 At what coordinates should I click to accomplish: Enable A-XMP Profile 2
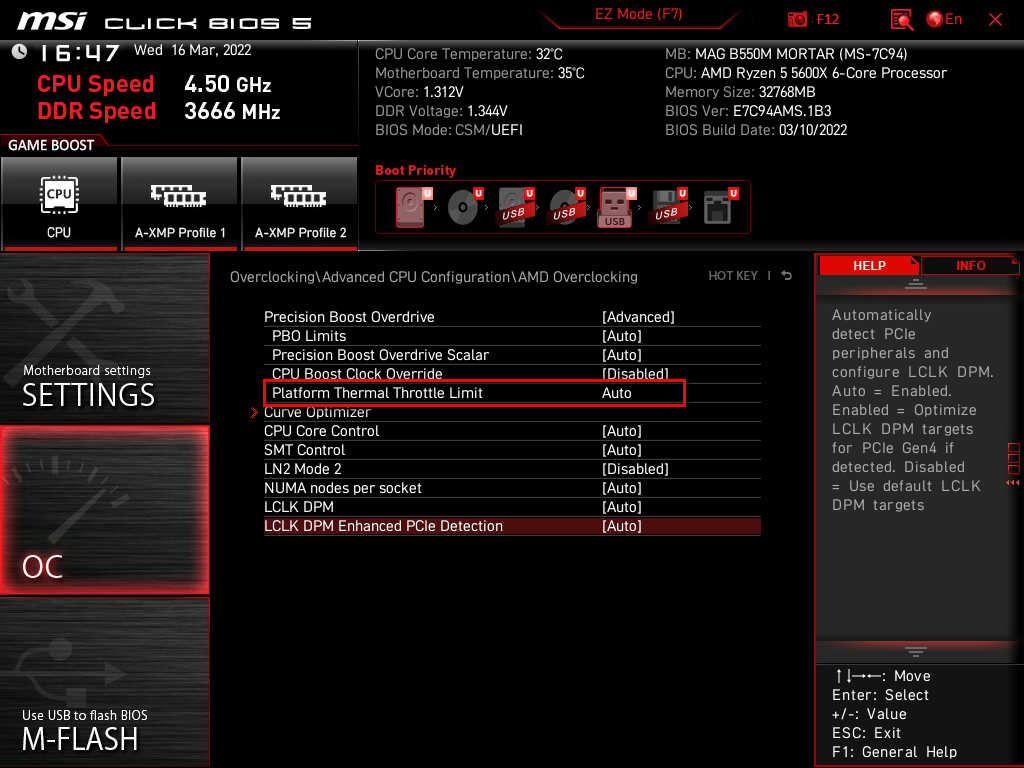pos(300,204)
